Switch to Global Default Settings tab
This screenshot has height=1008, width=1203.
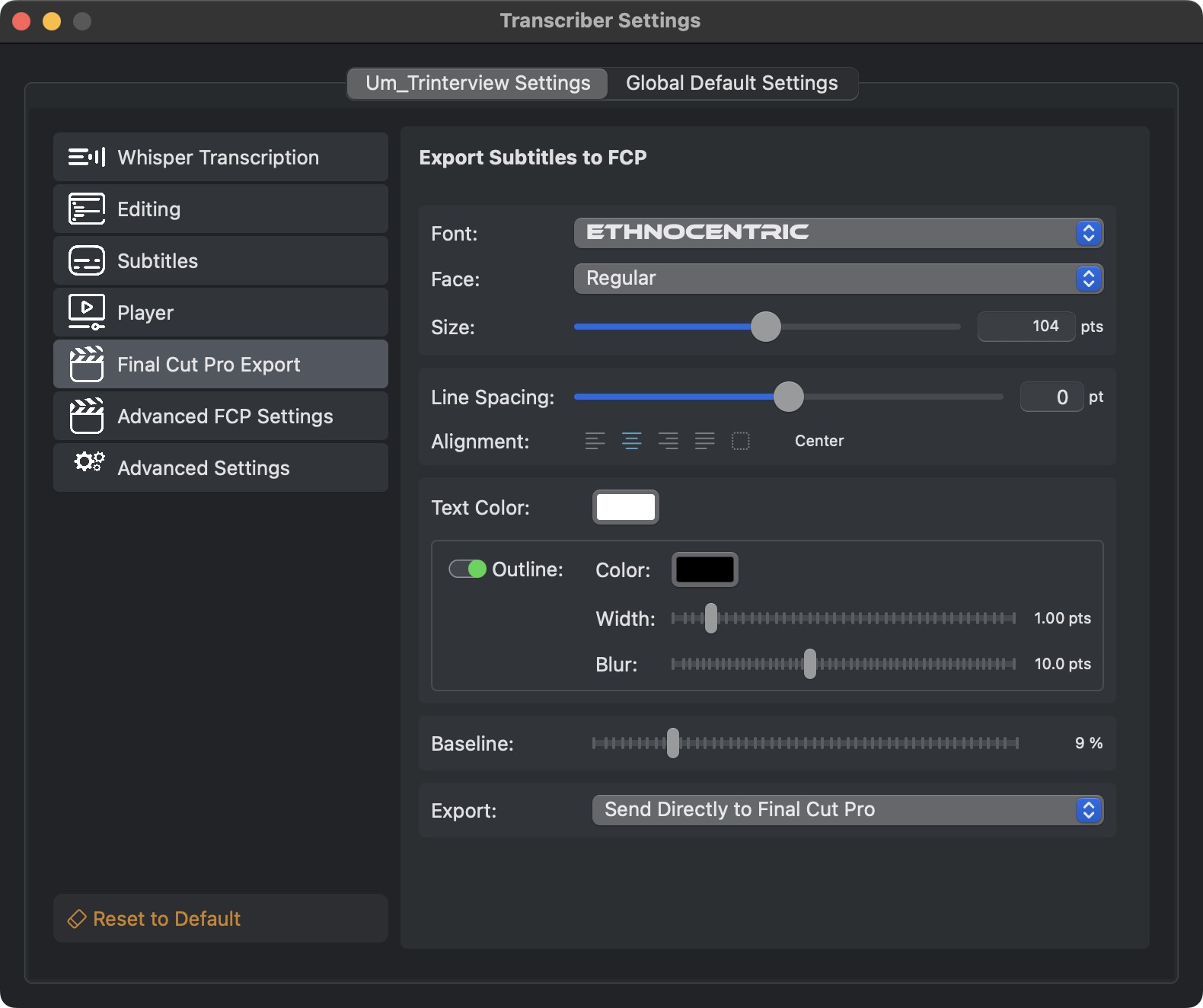click(x=732, y=83)
